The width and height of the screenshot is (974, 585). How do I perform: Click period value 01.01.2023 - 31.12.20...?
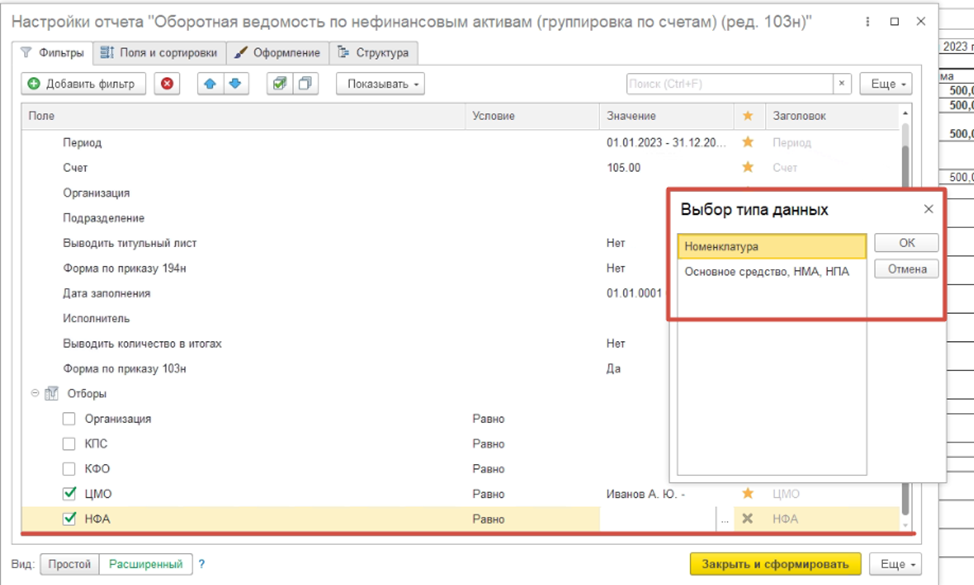click(666, 142)
